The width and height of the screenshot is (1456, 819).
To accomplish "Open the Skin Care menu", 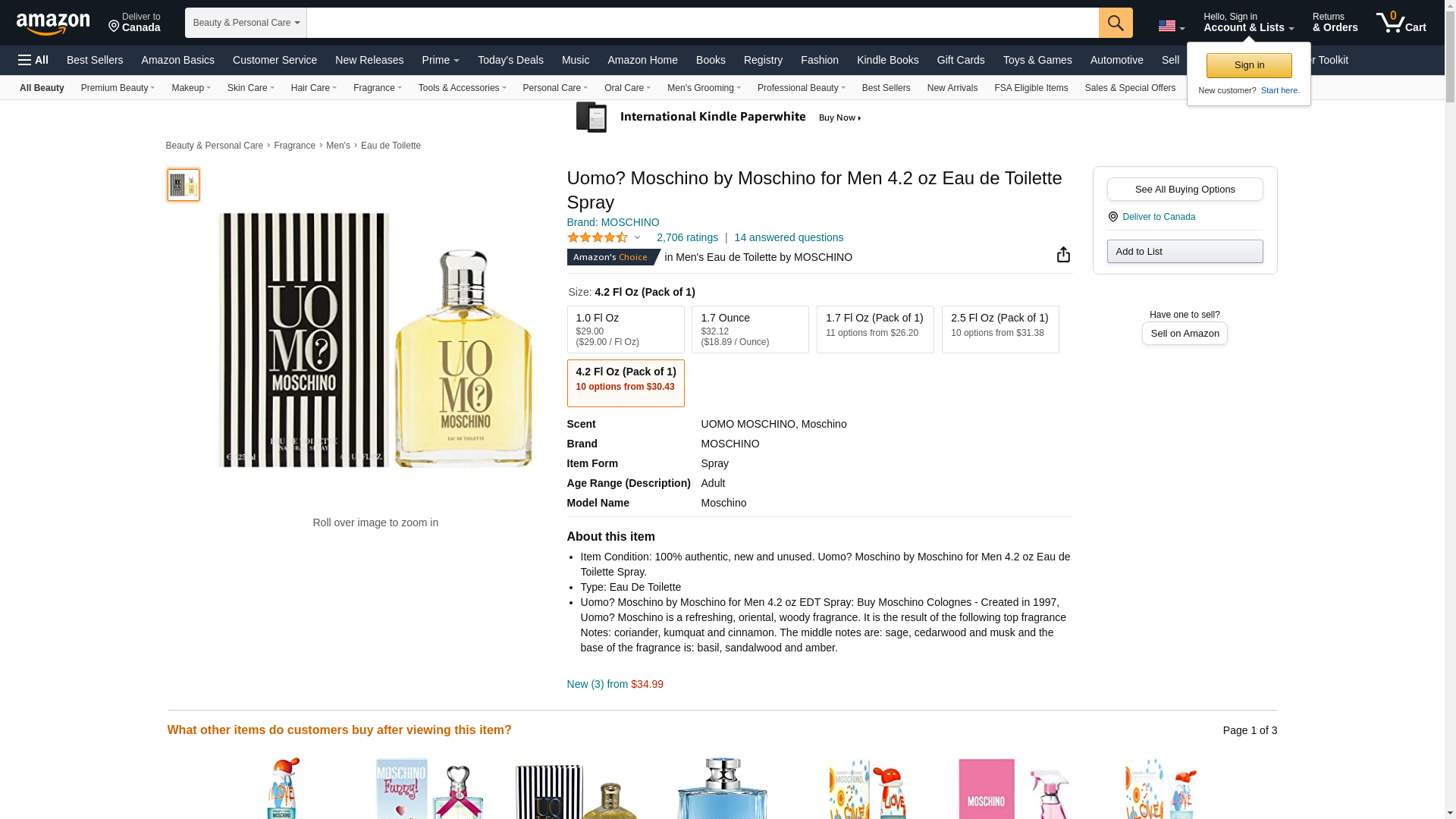I will click(250, 88).
